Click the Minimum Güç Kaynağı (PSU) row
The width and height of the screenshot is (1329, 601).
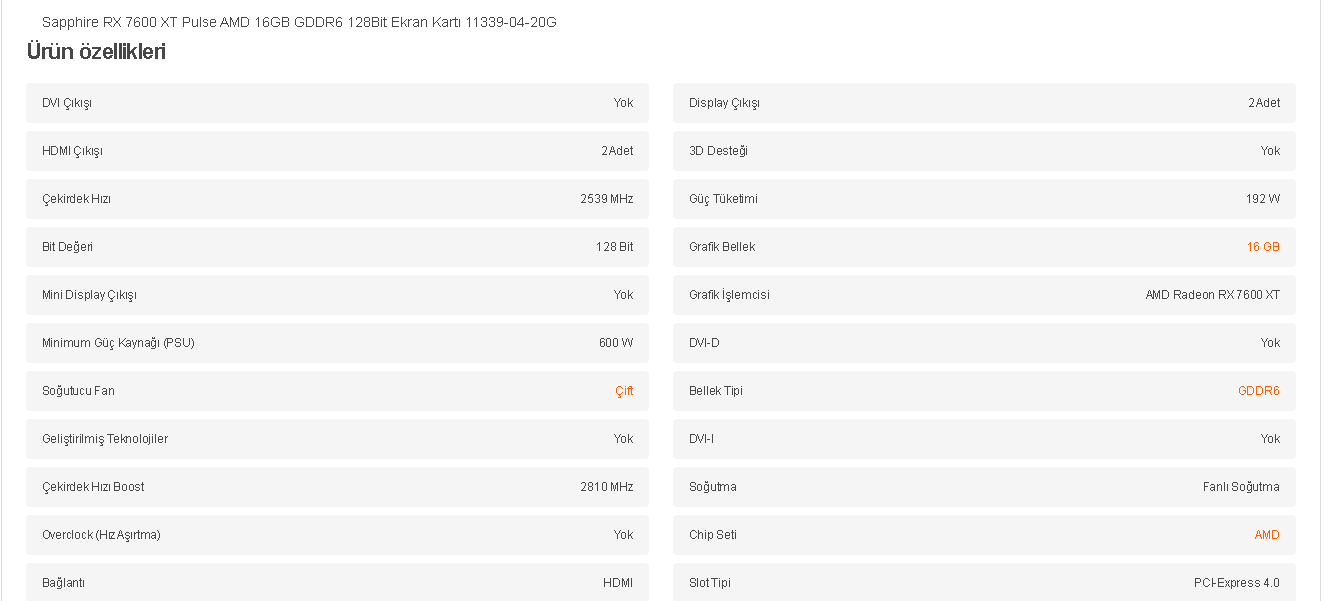pyautogui.click(x=337, y=343)
